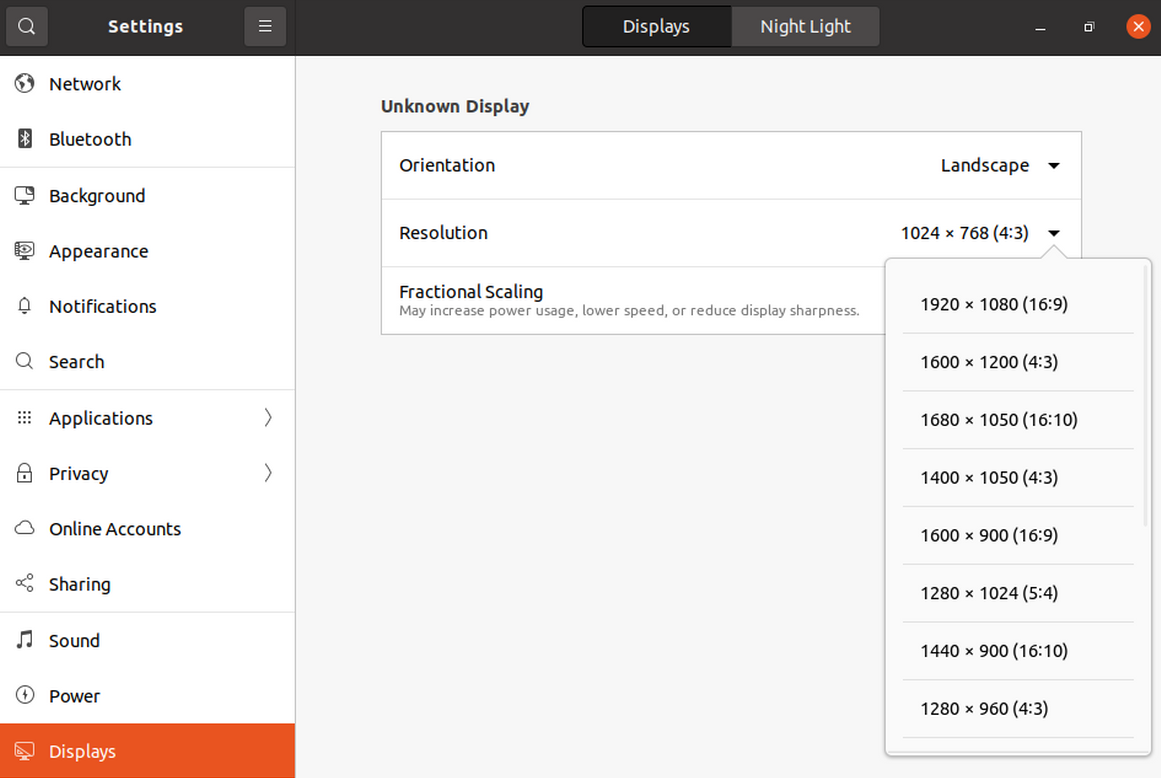Screen dimensions: 1161x778
Task: Open the hamburger menu in Settings header
Action: pos(265,27)
